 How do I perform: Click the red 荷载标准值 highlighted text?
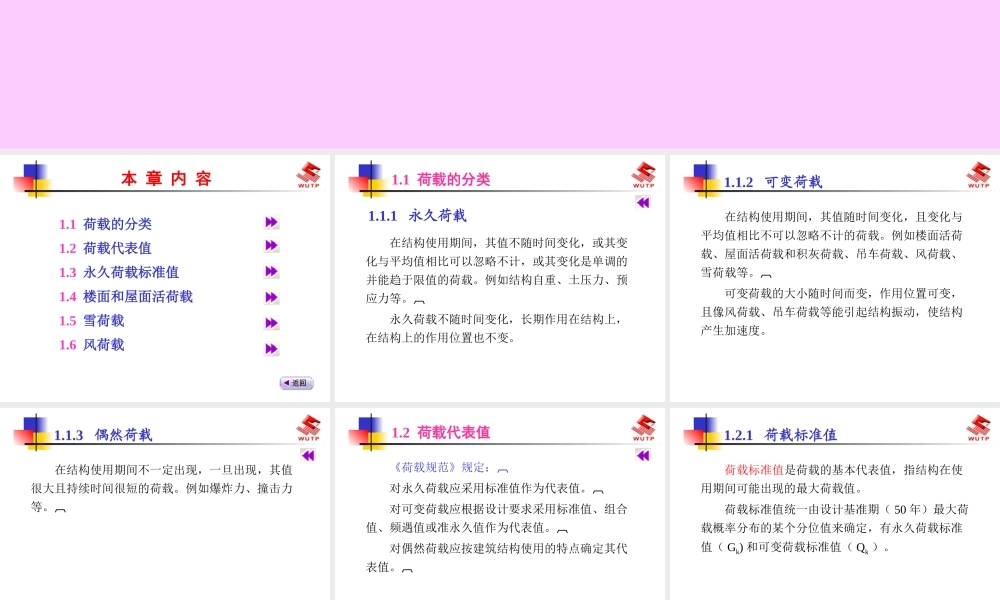754,470
